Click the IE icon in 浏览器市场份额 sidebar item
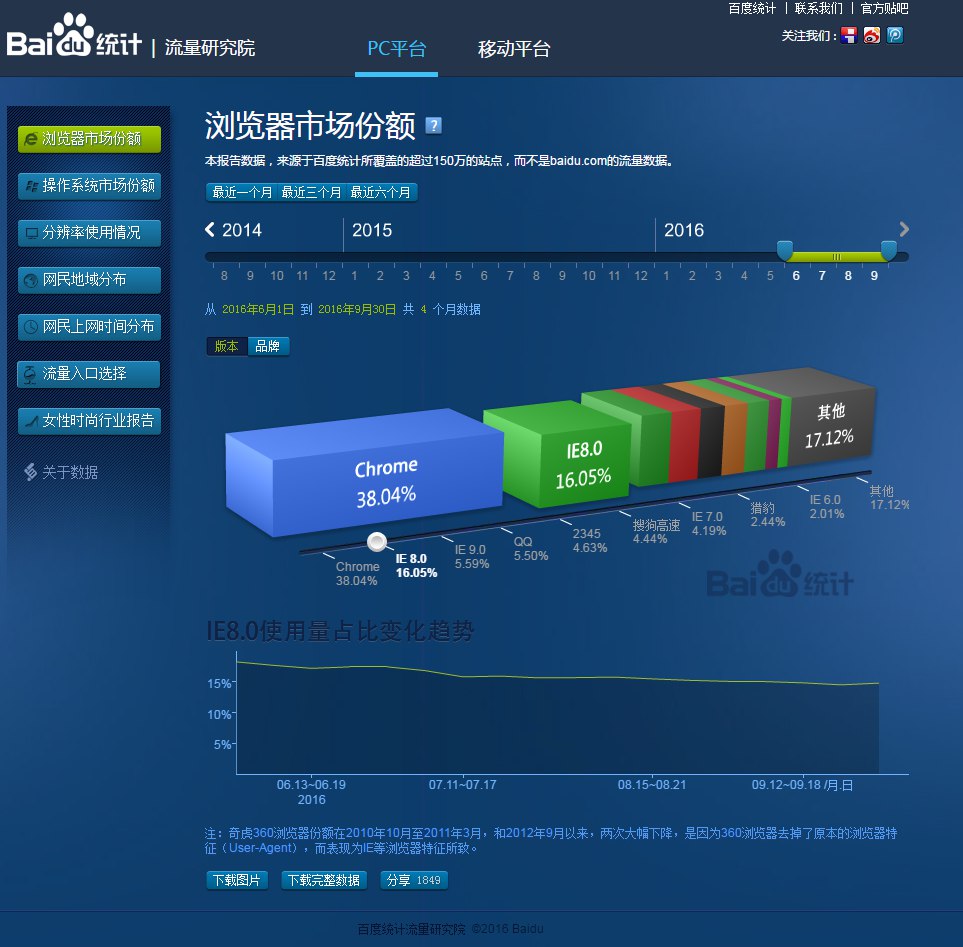This screenshot has height=947, width=963. 30,139
